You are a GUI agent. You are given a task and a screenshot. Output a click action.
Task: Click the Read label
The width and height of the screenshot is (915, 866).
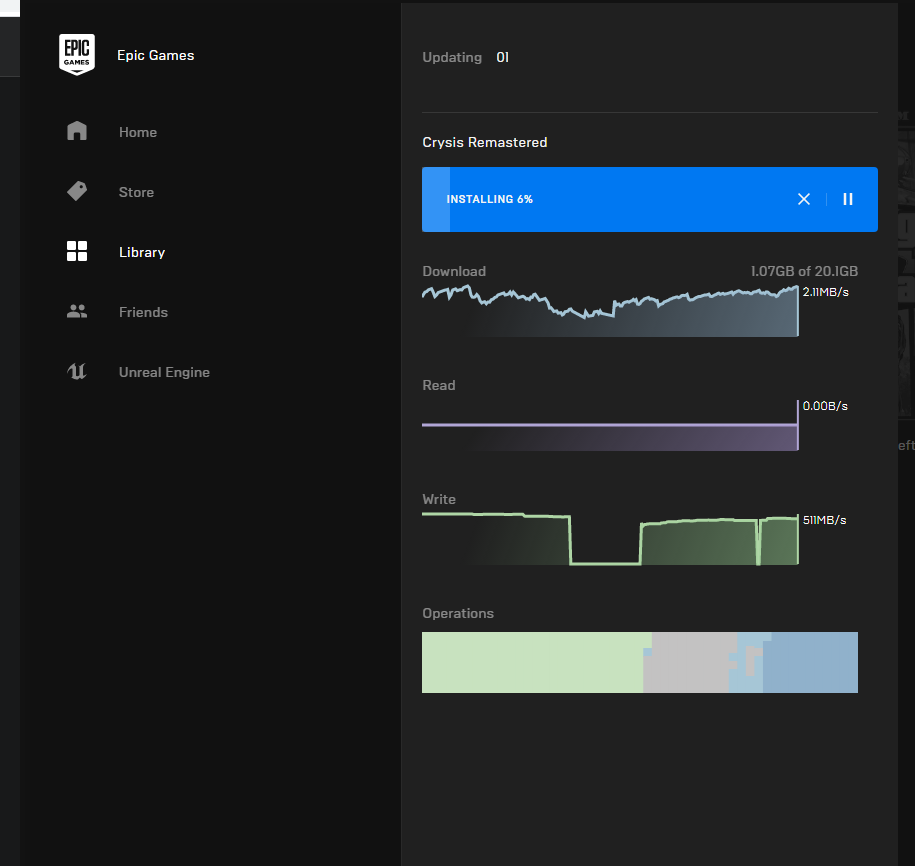(439, 385)
